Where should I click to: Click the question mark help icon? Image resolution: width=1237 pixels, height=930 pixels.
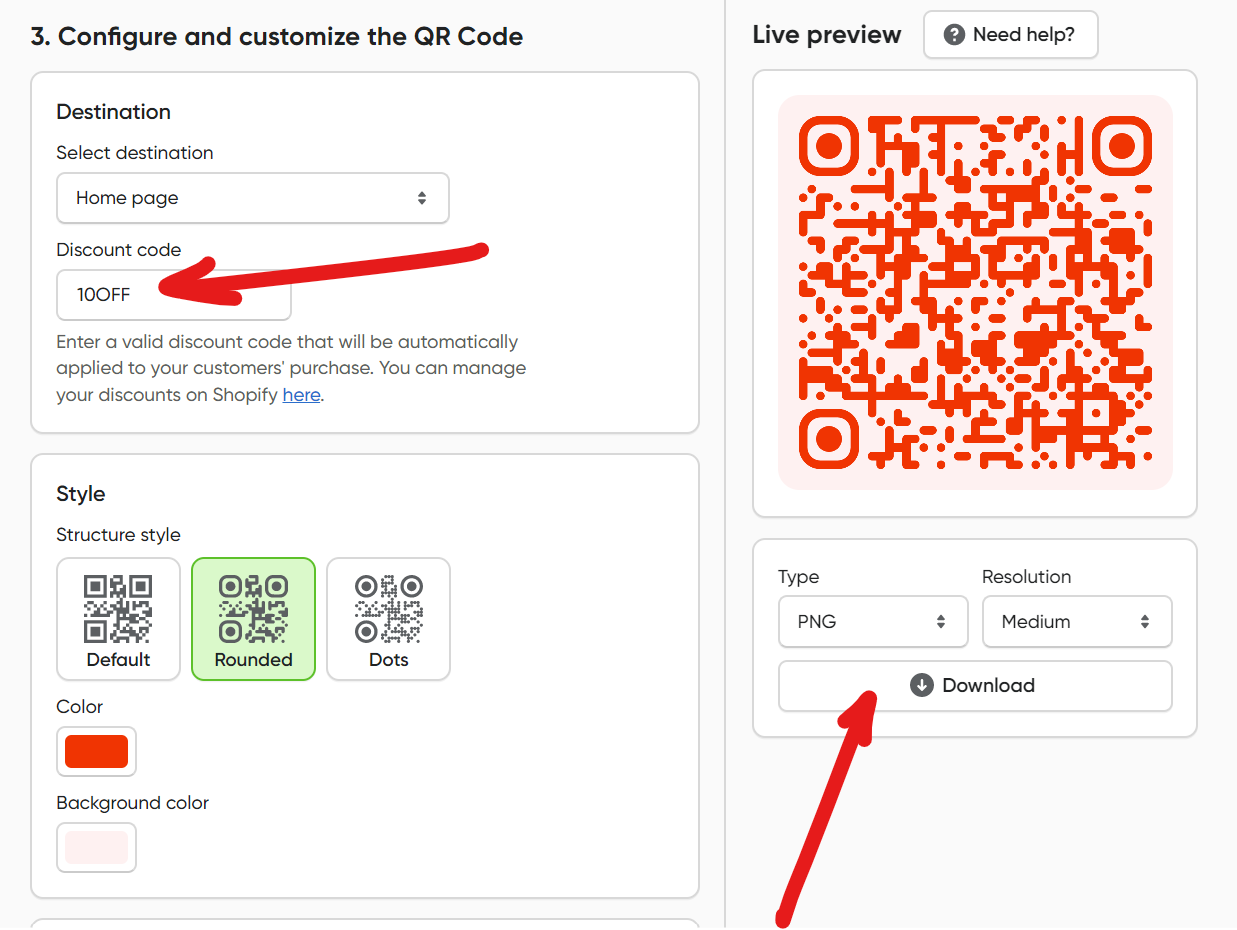(x=954, y=35)
